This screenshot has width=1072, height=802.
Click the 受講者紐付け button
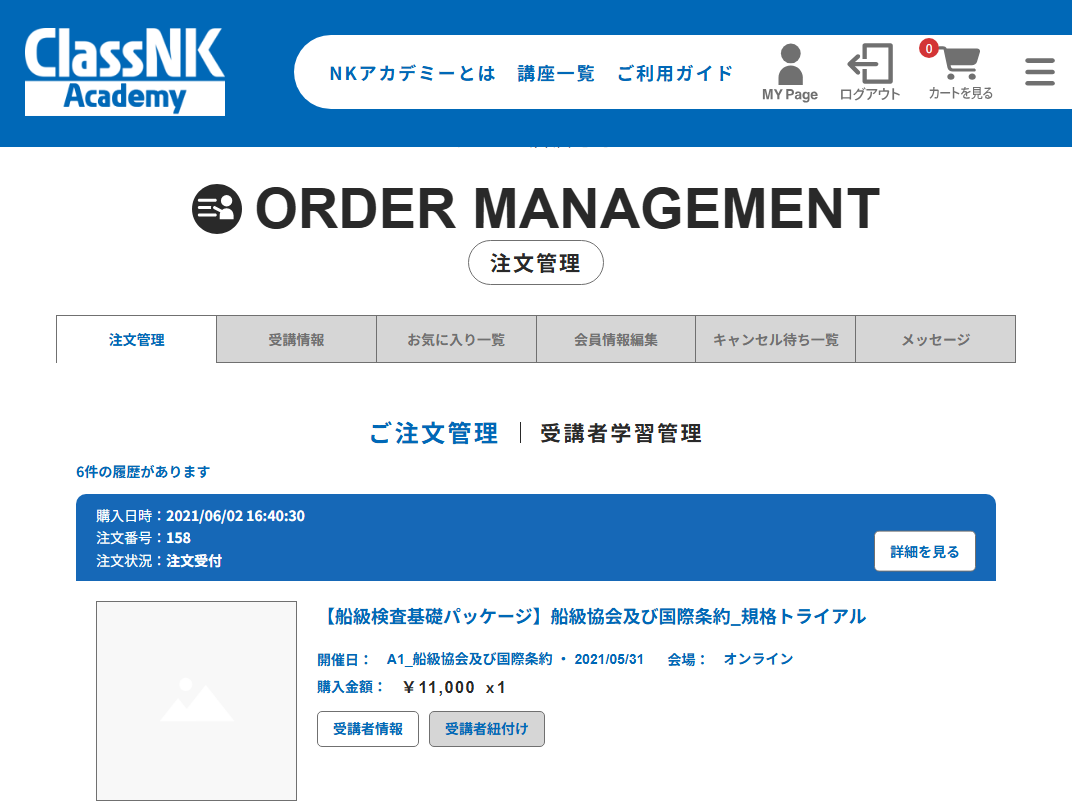click(487, 729)
